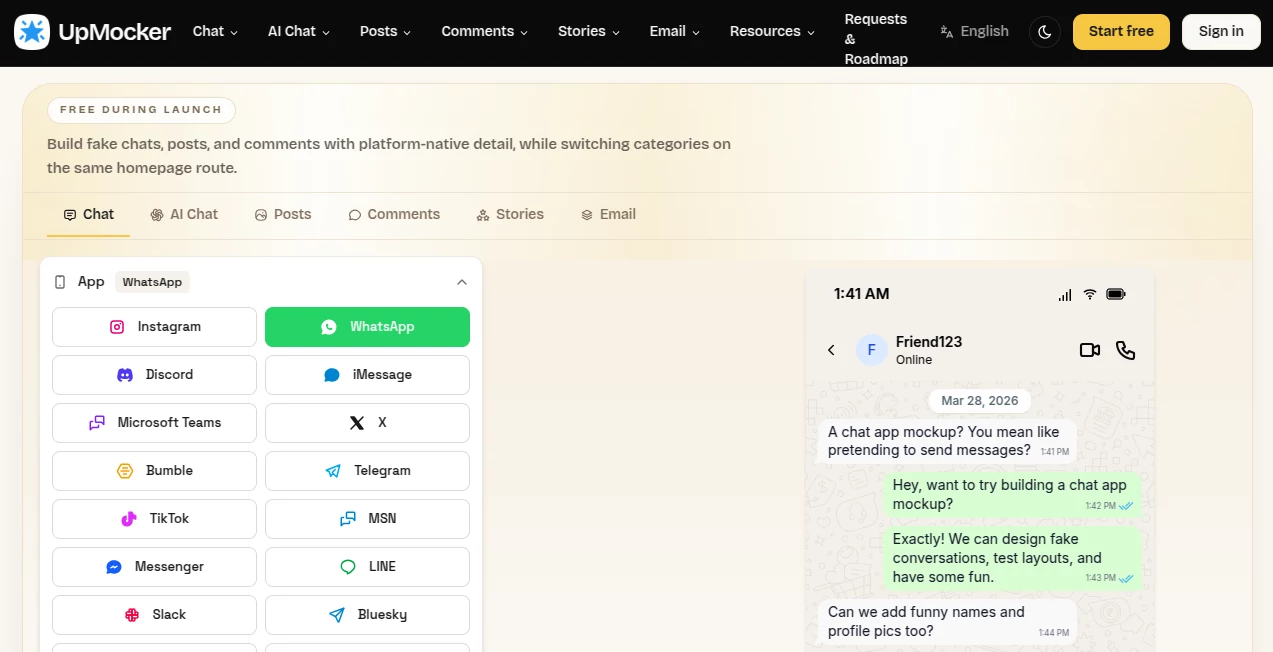Open the Chat menu in the navbar
The width and height of the screenshot is (1273, 652).
pyautogui.click(x=215, y=32)
